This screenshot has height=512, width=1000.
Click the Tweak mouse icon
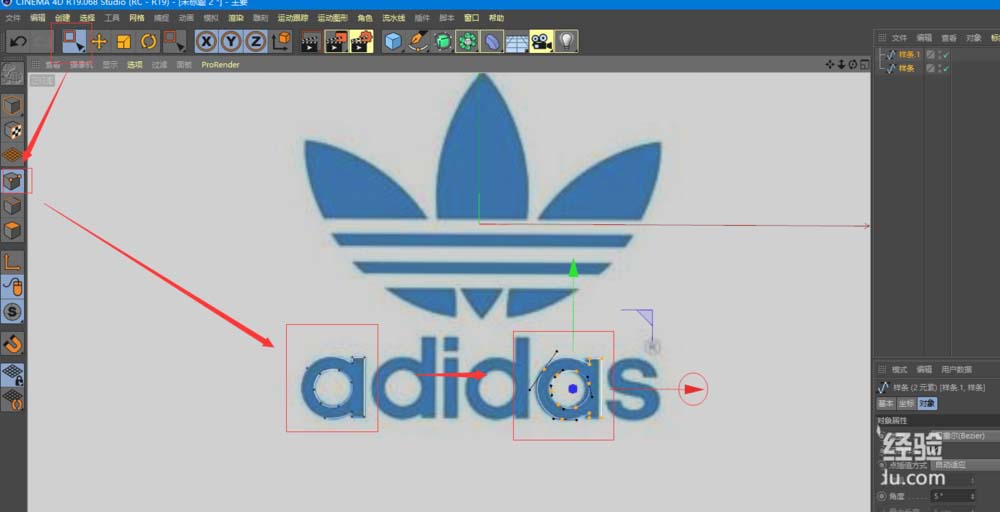tap(13, 287)
